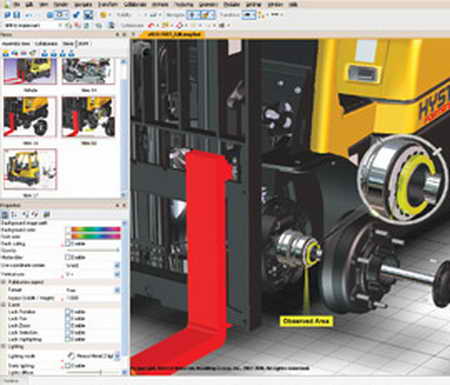Toggle the Lock Selection Enable checkbox
The width and height of the screenshot is (450, 385).
tap(68, 332)
